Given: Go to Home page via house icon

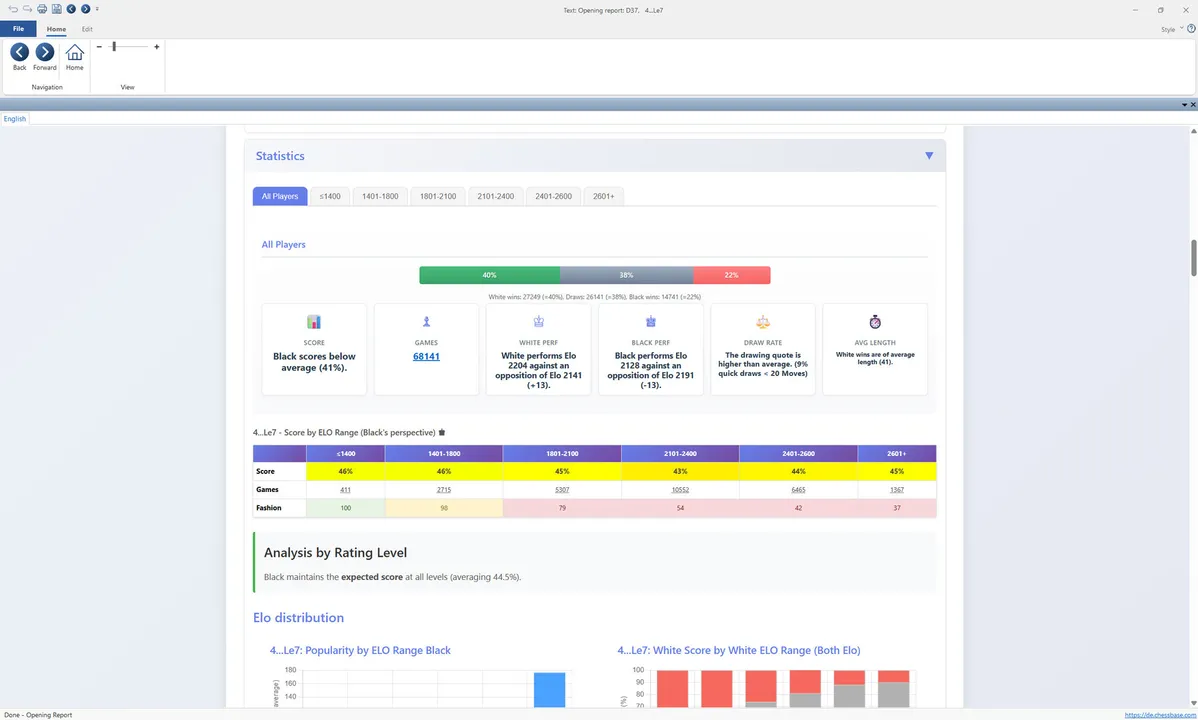Looking at the screenshot, I should click(x=74, y=52).
